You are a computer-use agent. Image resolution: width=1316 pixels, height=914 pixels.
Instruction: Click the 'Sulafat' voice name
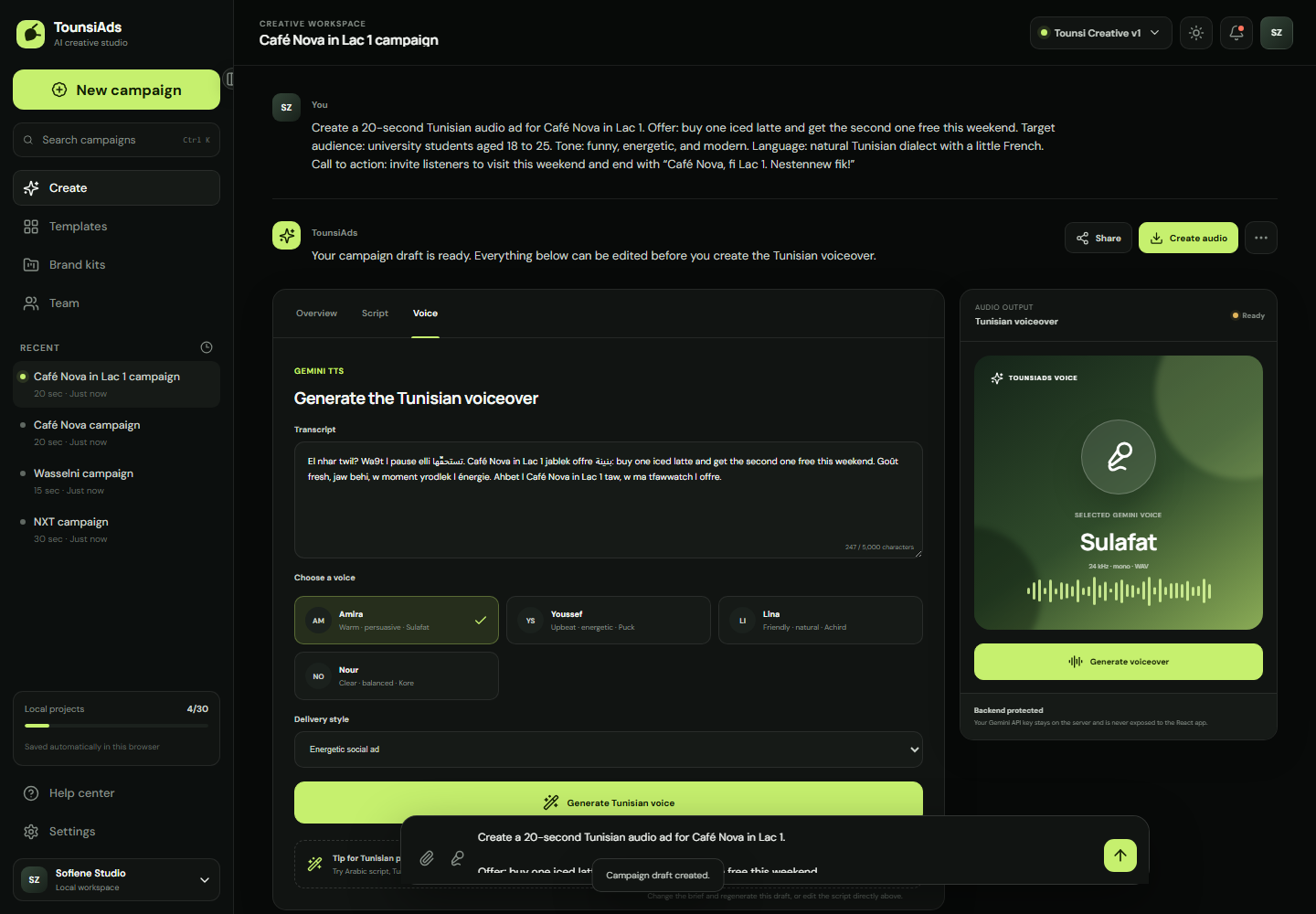pyautogui.click(x=1119, y=542)
